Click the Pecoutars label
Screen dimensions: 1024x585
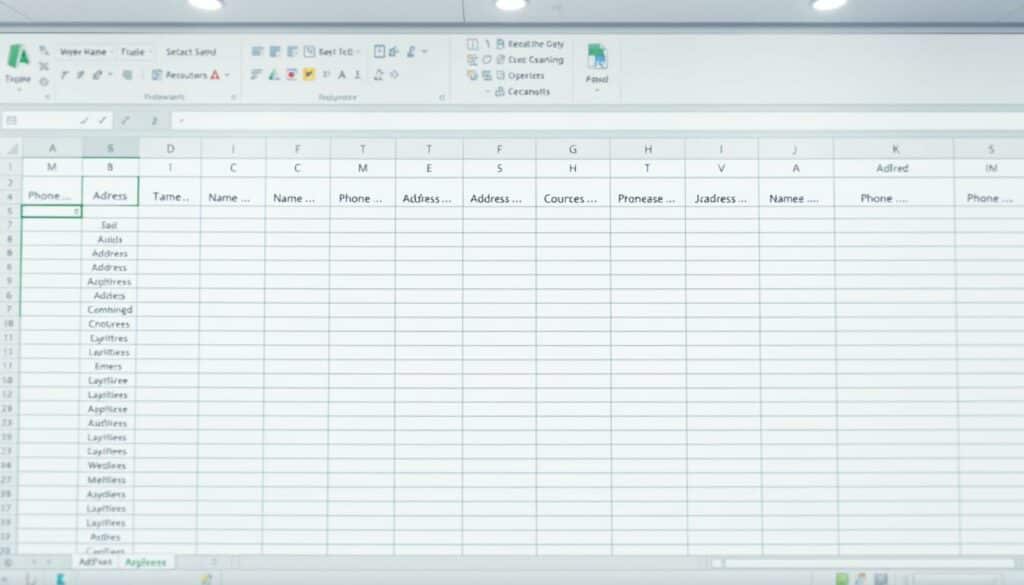tap(186, 75)
